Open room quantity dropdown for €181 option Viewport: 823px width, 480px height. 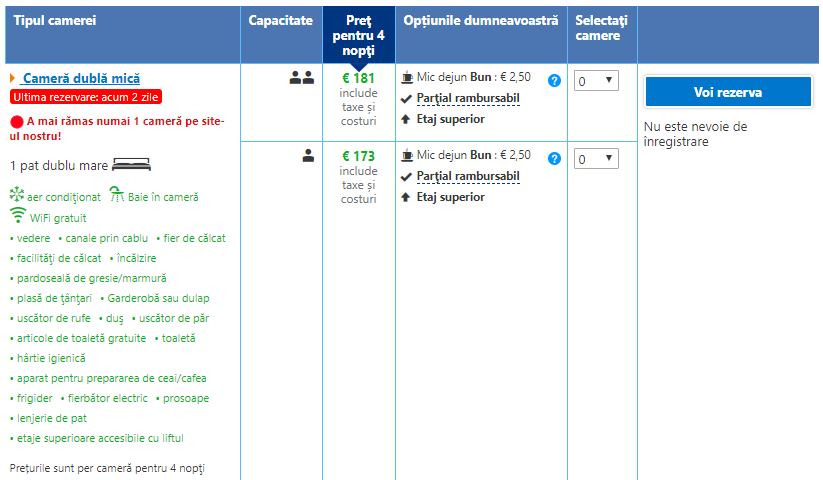pos(596,81)
